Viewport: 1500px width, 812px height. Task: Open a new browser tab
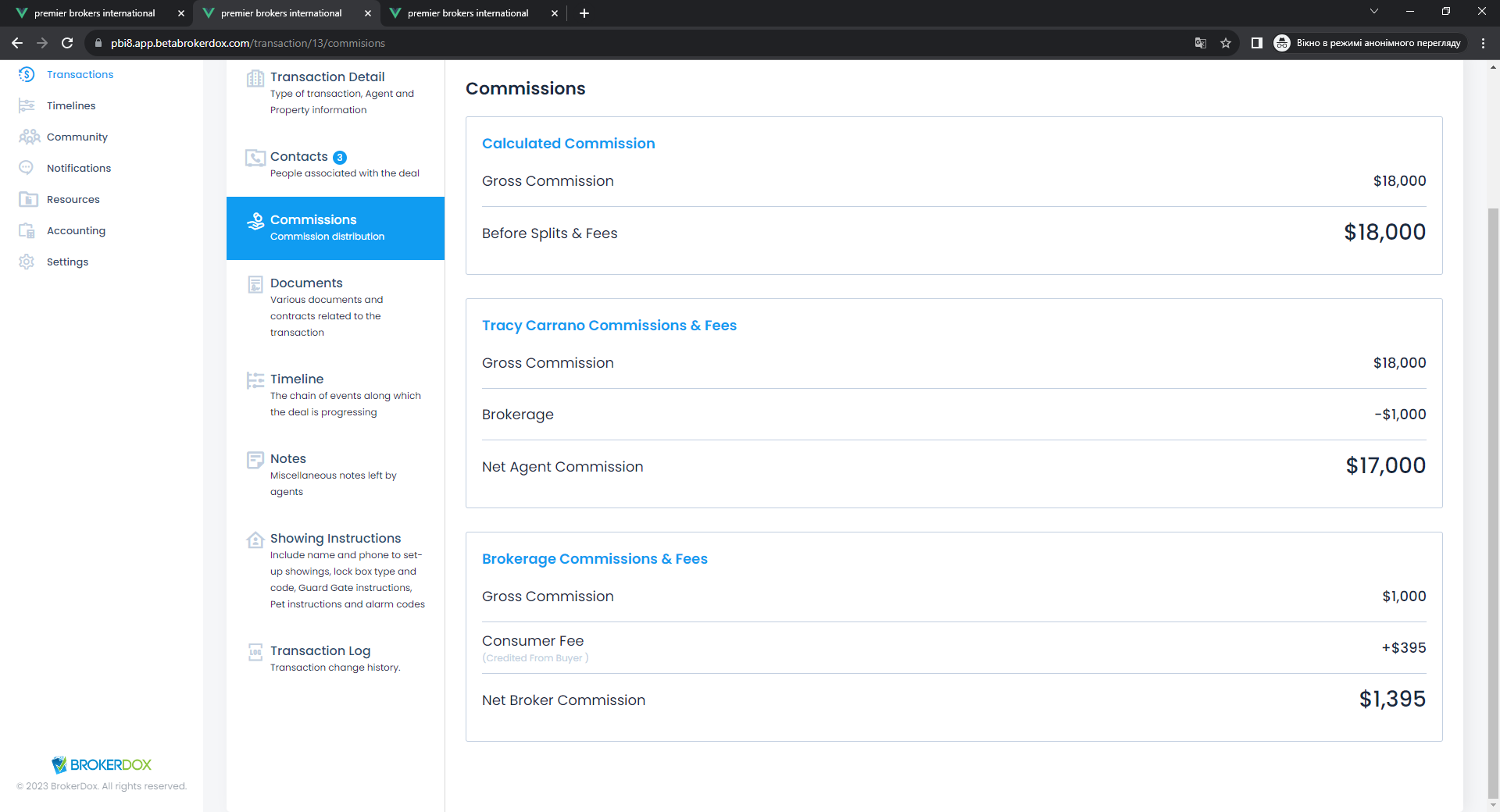click(x=584, y=13)
